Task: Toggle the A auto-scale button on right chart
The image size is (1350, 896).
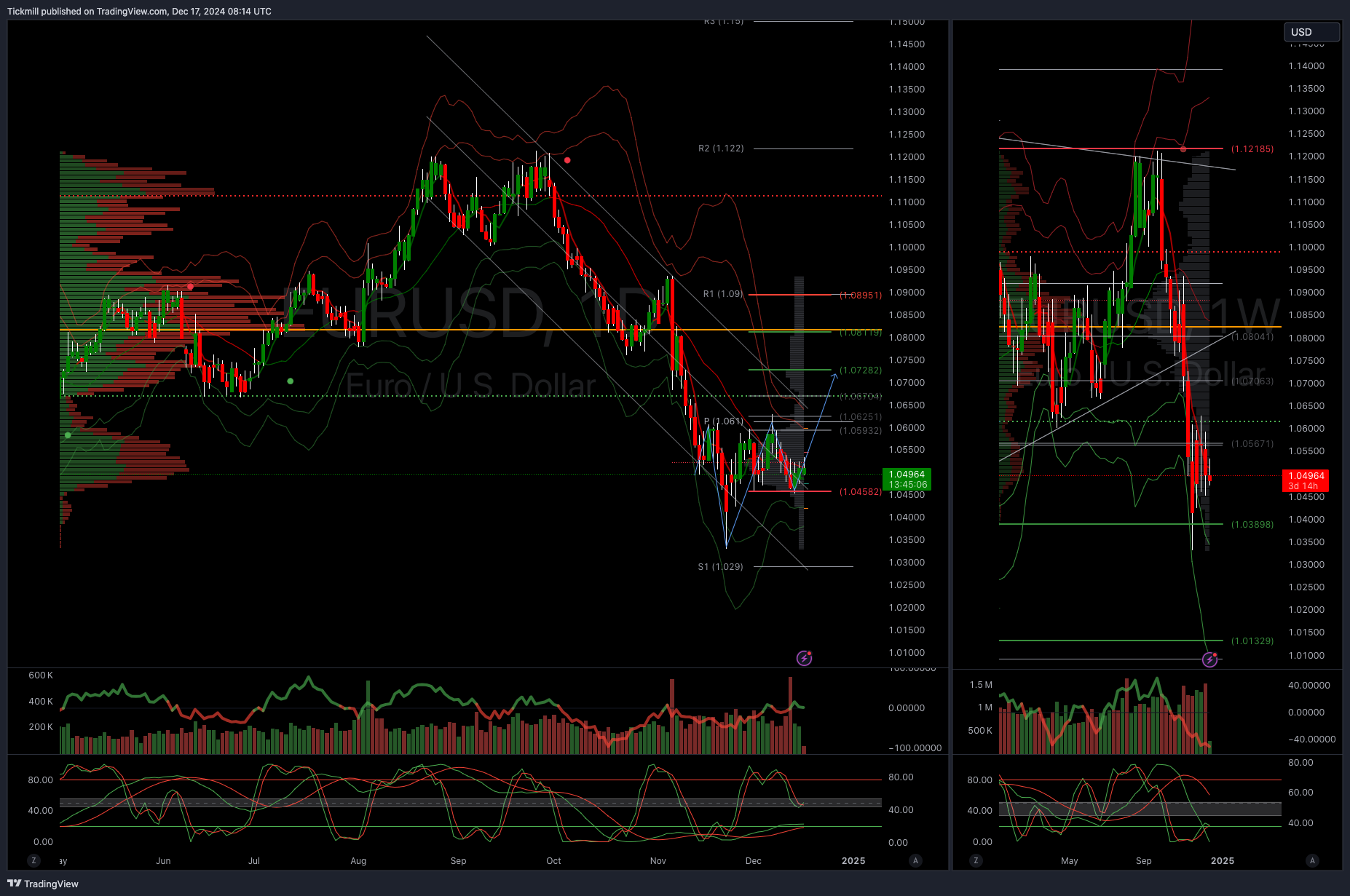Action: [1312, 860]
